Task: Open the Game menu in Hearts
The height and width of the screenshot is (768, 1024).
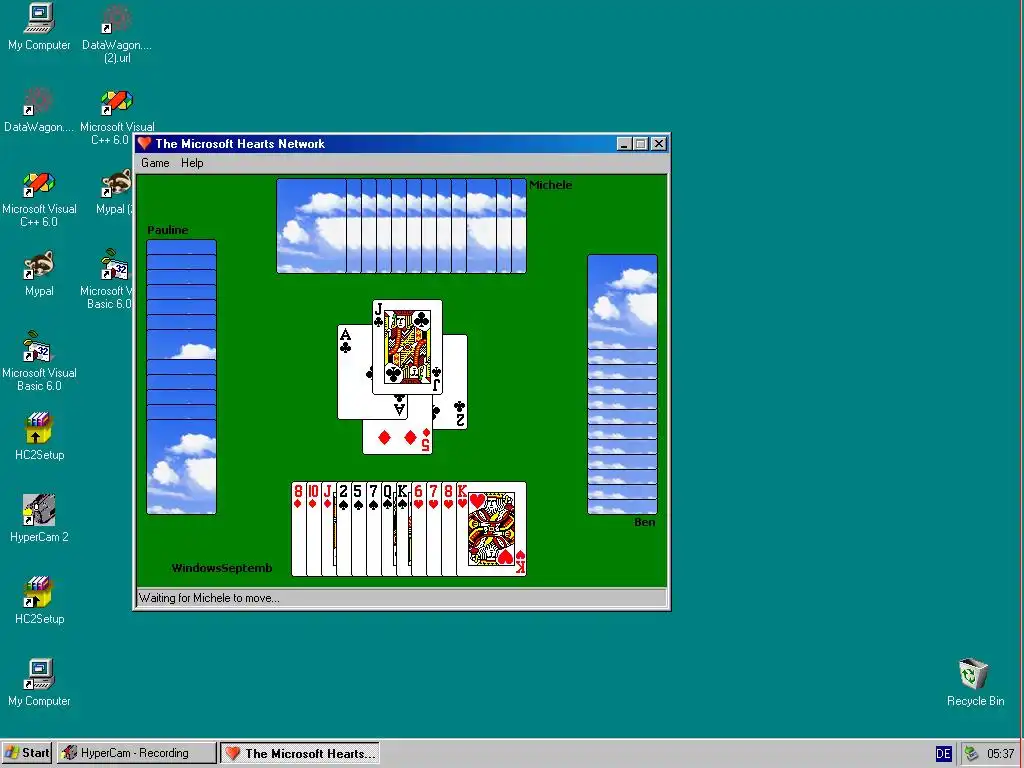Action: 155,163
